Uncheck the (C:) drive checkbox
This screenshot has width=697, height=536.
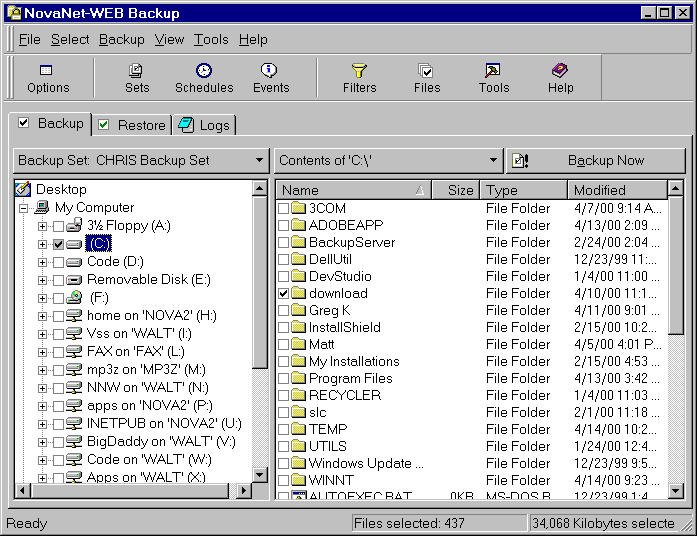pyautogui.click(x=58, y=244)
